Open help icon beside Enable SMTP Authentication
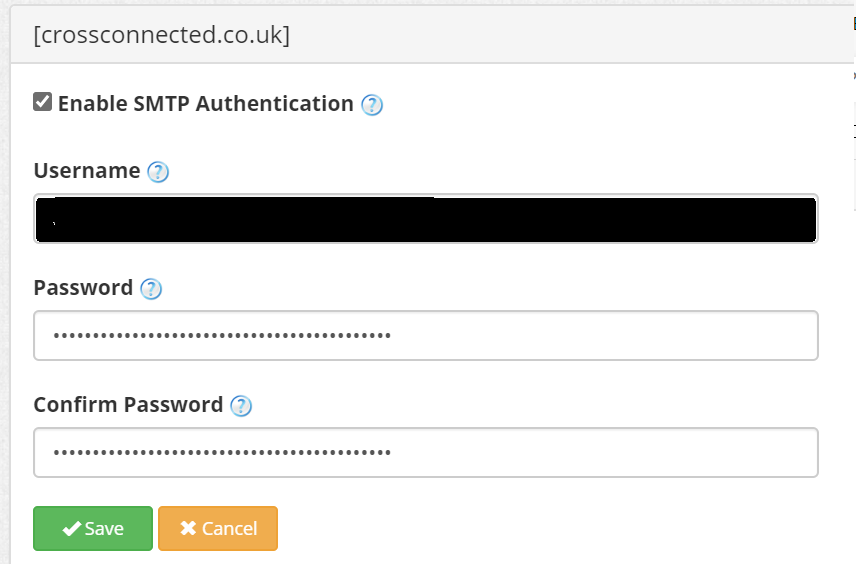Screen dimensions: 856x564 coord(372,105)
